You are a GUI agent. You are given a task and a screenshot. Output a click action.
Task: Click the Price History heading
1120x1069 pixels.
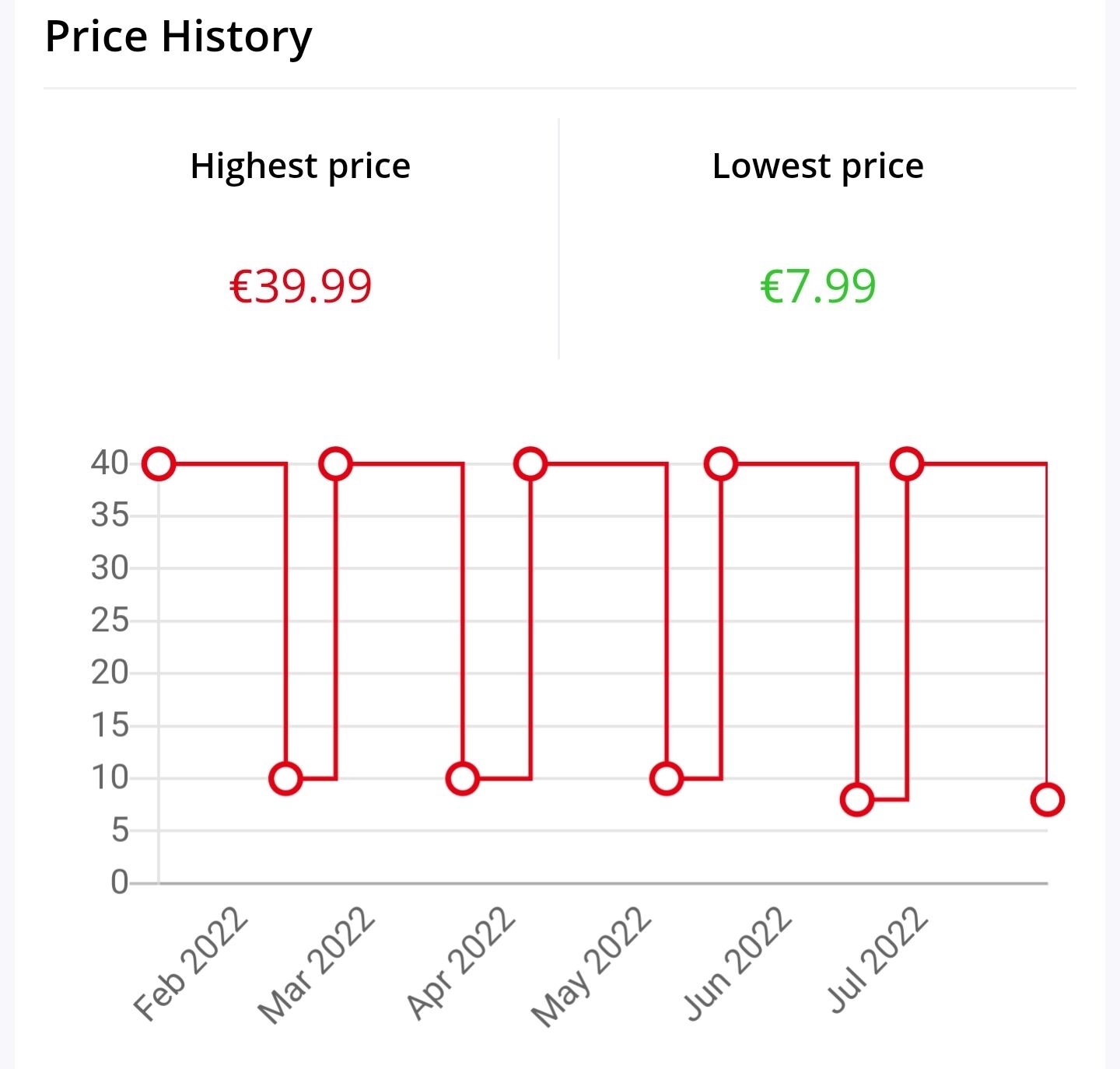point(178,37)
